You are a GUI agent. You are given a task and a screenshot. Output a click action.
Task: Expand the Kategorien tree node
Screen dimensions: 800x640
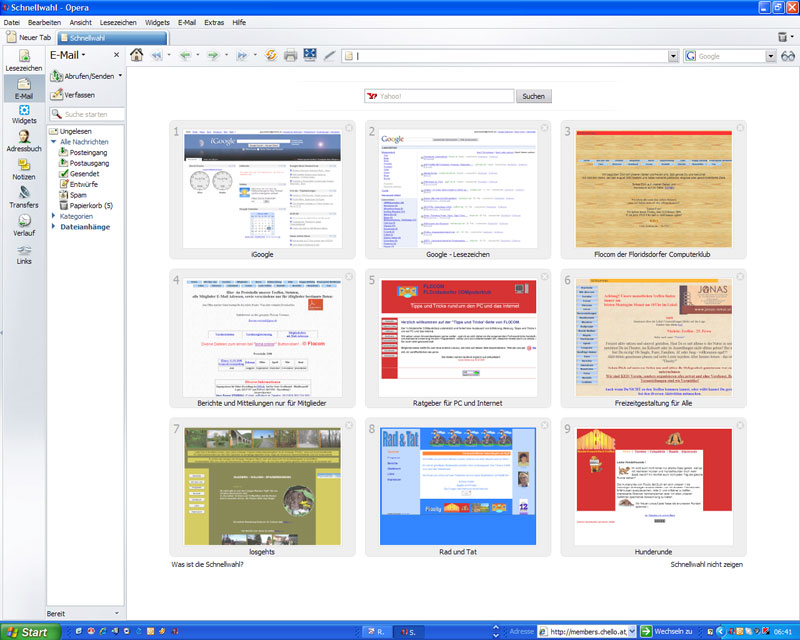[x=54, y=216]
